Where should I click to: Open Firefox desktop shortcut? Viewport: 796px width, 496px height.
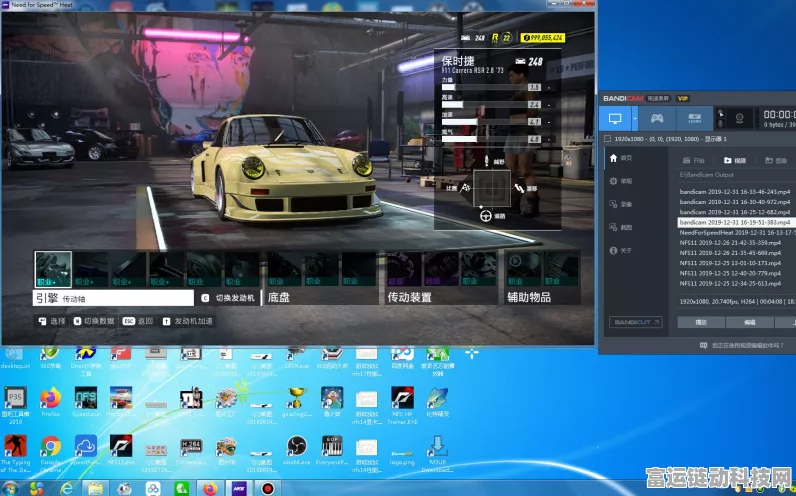click(51, 402)
